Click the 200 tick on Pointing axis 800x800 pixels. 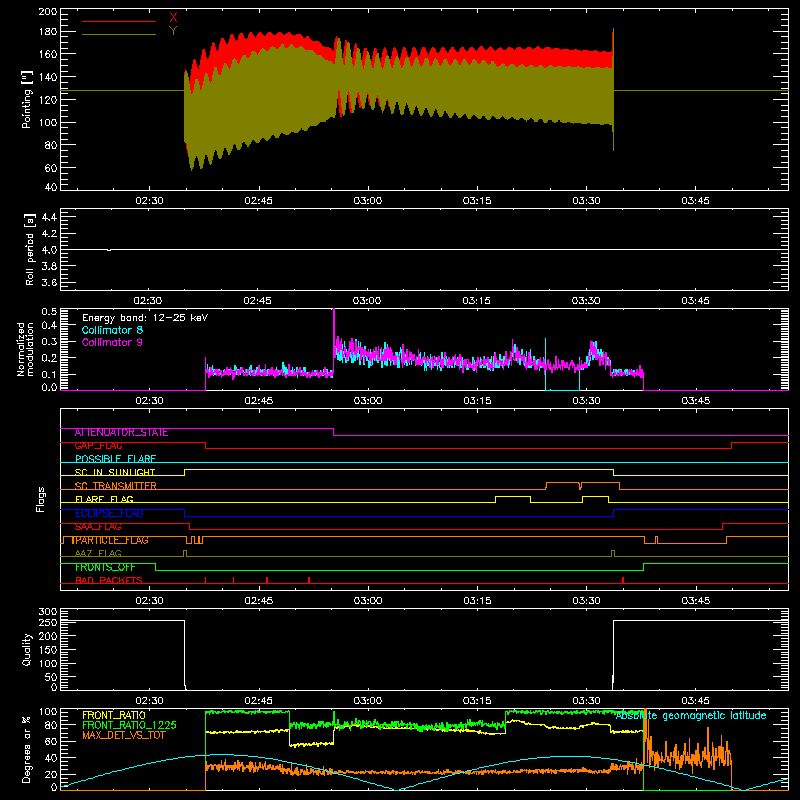click(48, 12)
